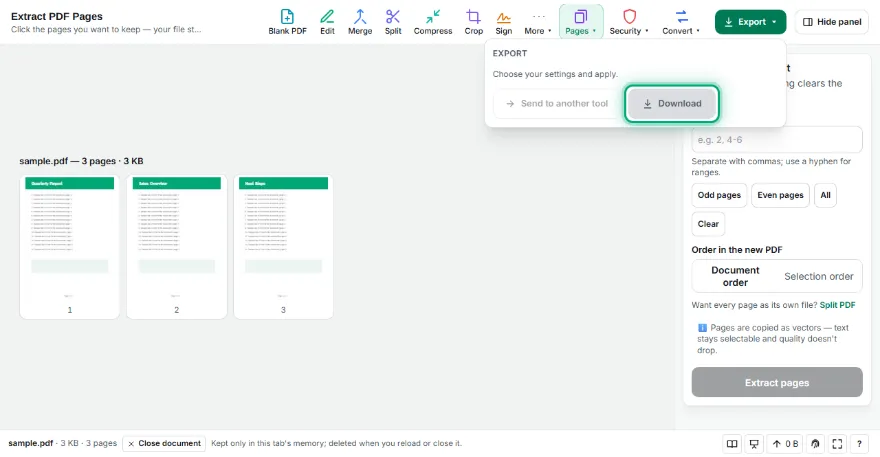Start presentation mode icon

pyautogui.click(x=754, y=444)
